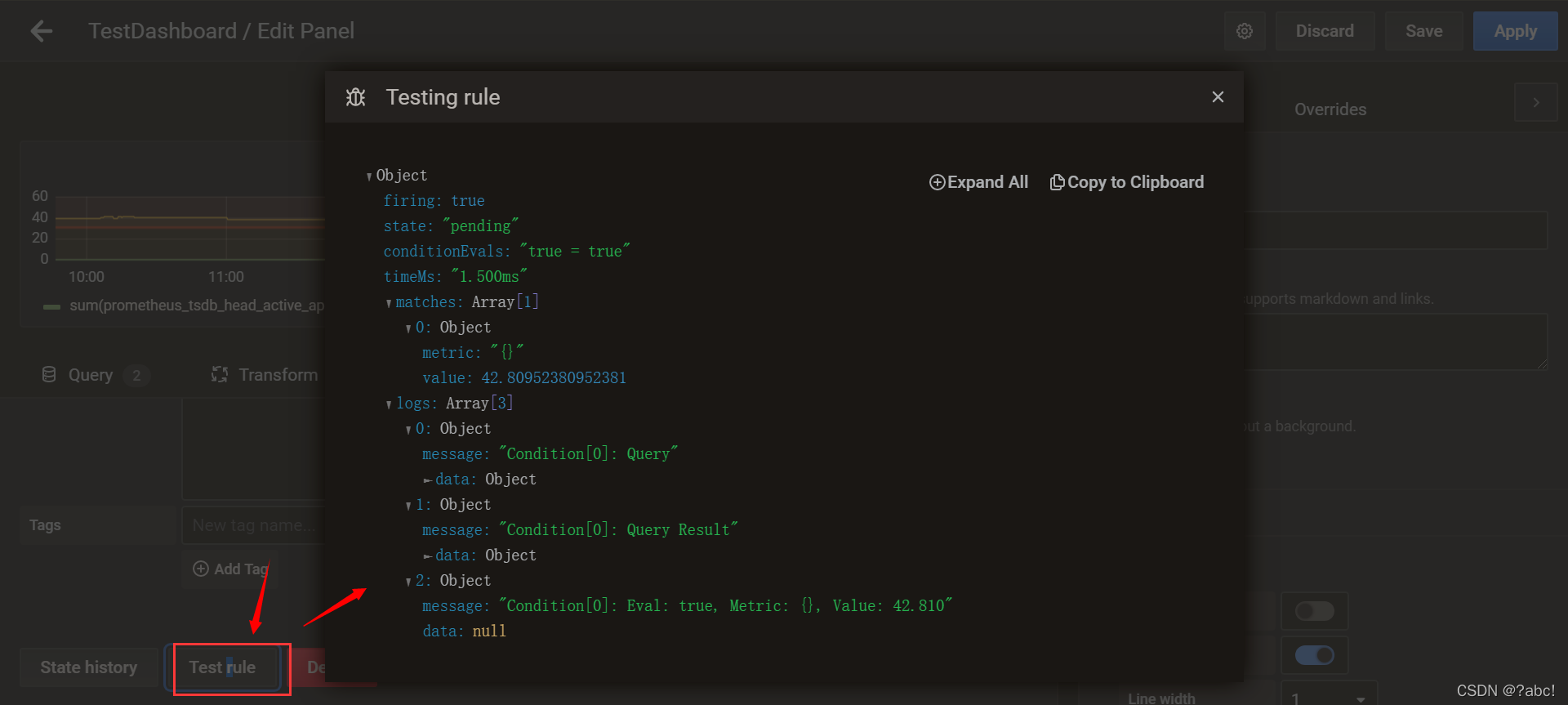This screenshot has width=1568, height=705.
Task: Collapse the matches Array[1] node
Action: tap(389, 303)
